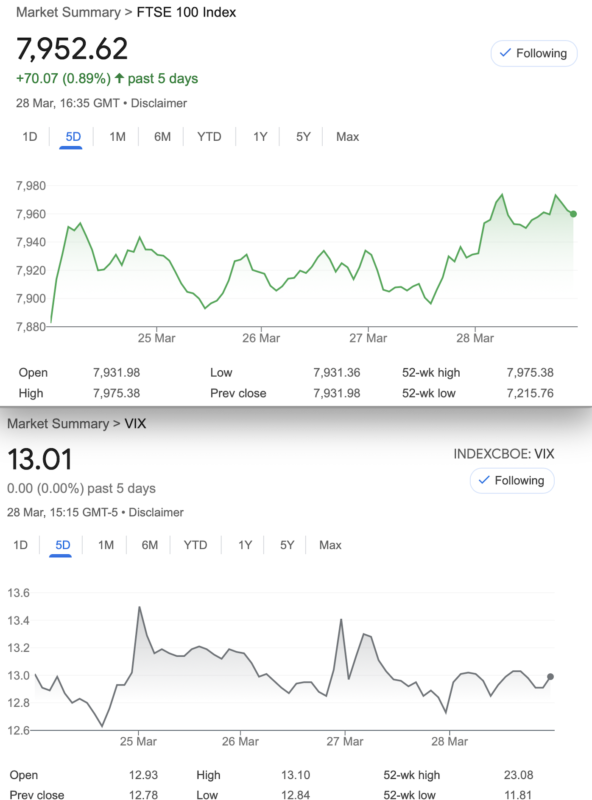Click the +70.07 (0.89%) change text
Image resolution: width=592 pixels, height=800 pixels.
[63, 79]
